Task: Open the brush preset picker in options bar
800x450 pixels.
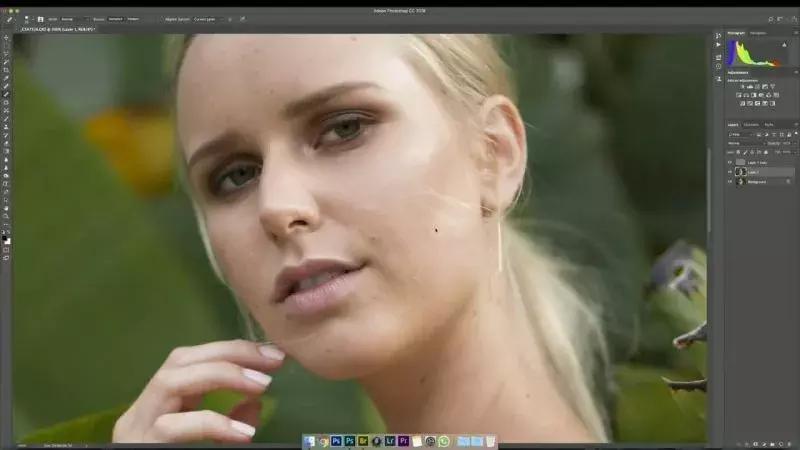Action: point(28,19)
